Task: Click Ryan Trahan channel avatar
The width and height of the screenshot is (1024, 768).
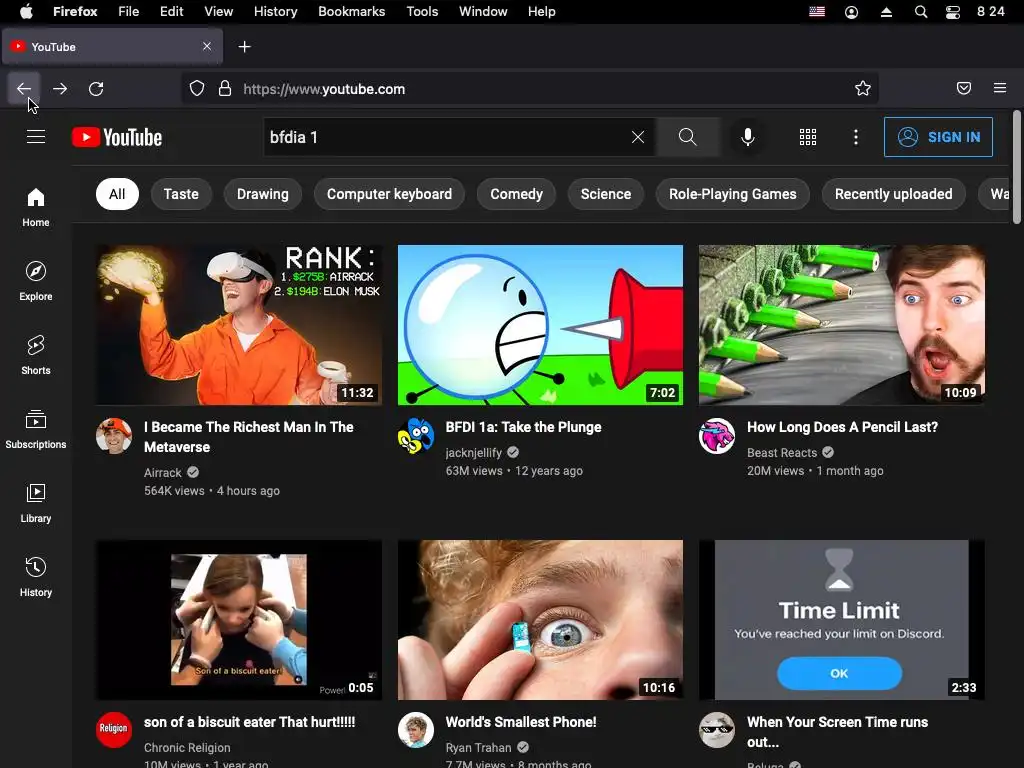Action: [415, 729]
